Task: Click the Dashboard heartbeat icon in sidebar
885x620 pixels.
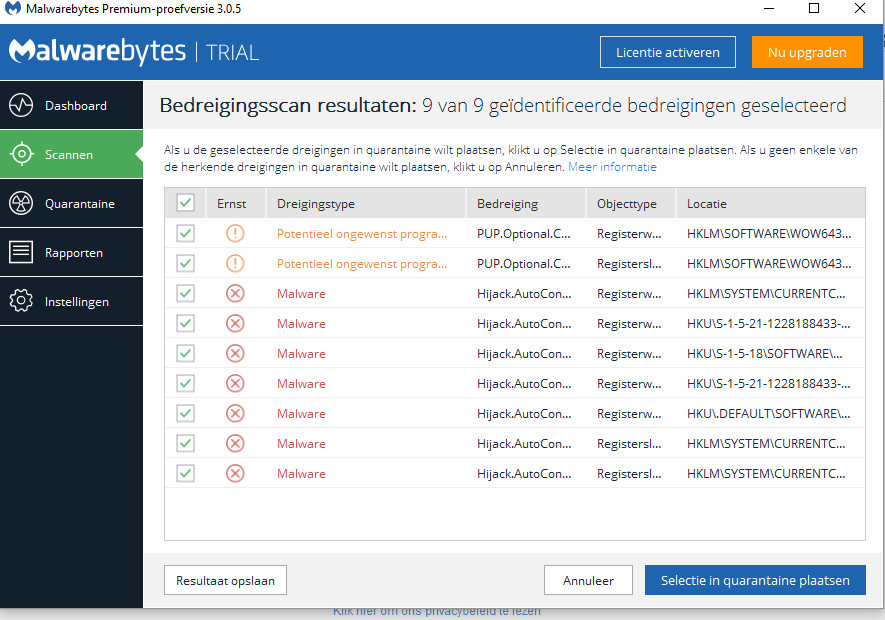Action: point(21,106)
